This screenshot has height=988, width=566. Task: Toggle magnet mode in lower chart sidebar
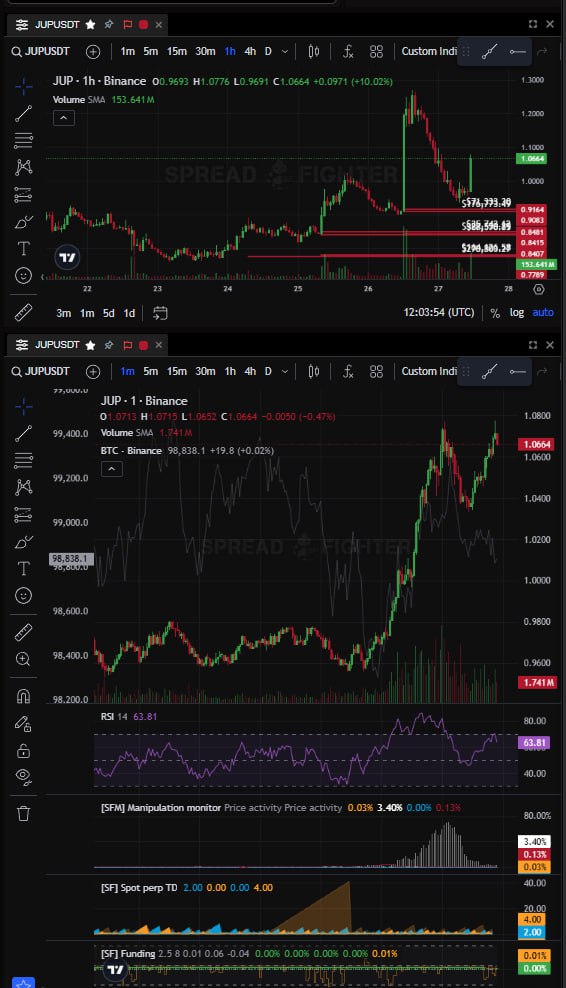click(x=23, y=696)
